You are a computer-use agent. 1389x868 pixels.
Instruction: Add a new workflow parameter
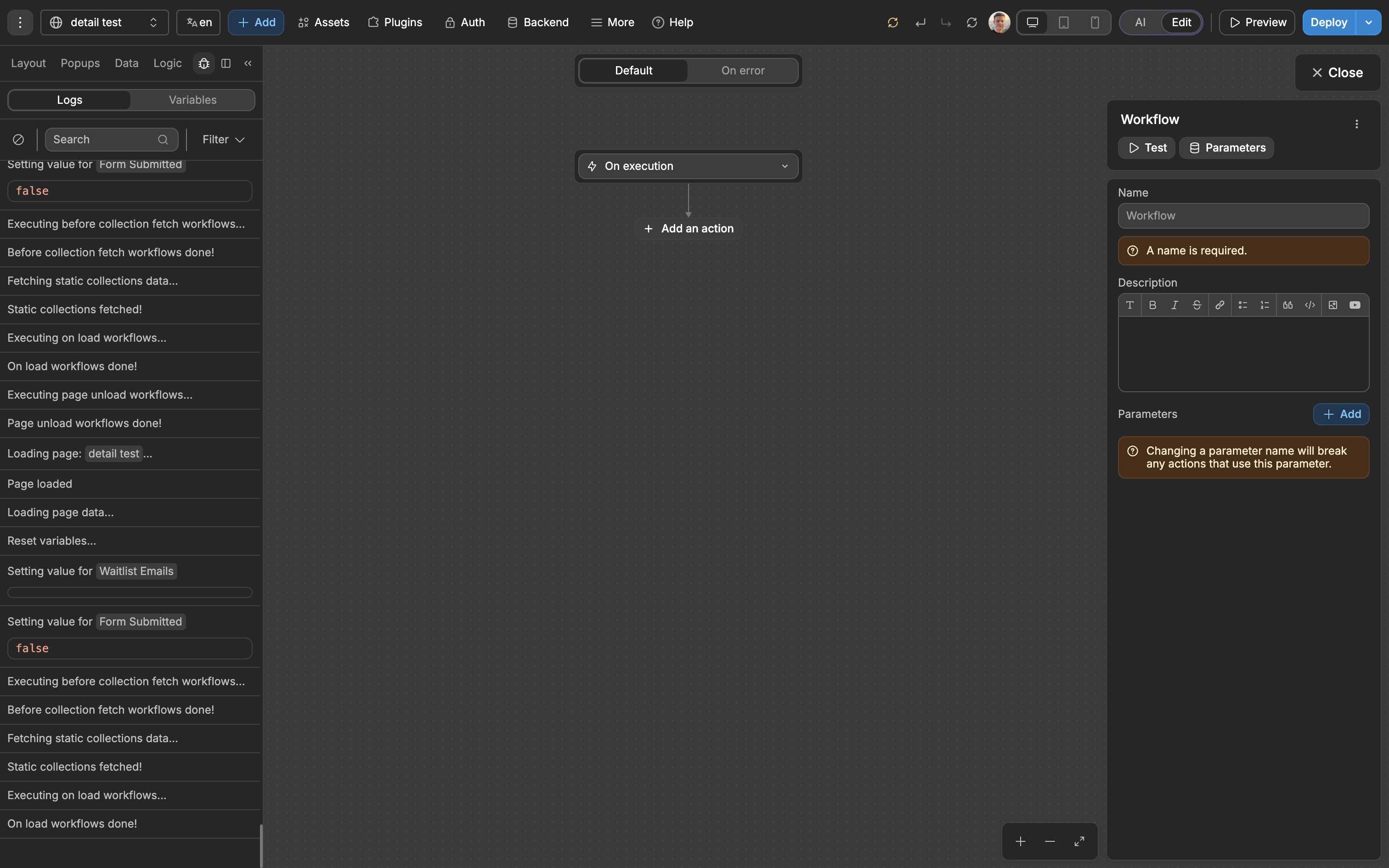coord(1341,414)
